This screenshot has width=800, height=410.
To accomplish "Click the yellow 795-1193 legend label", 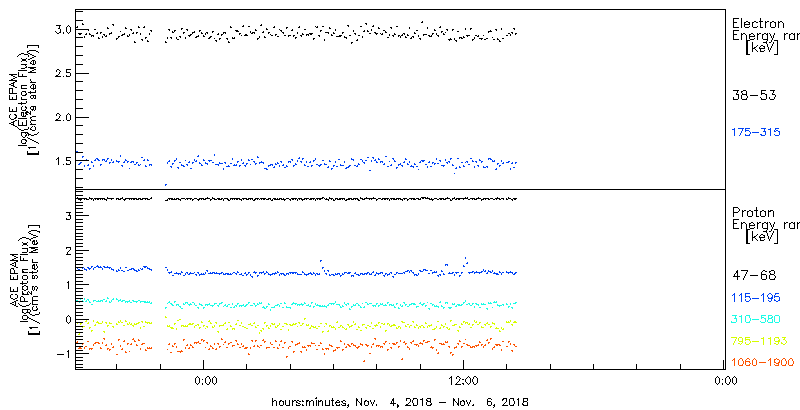I will click(x=759, y=341).
